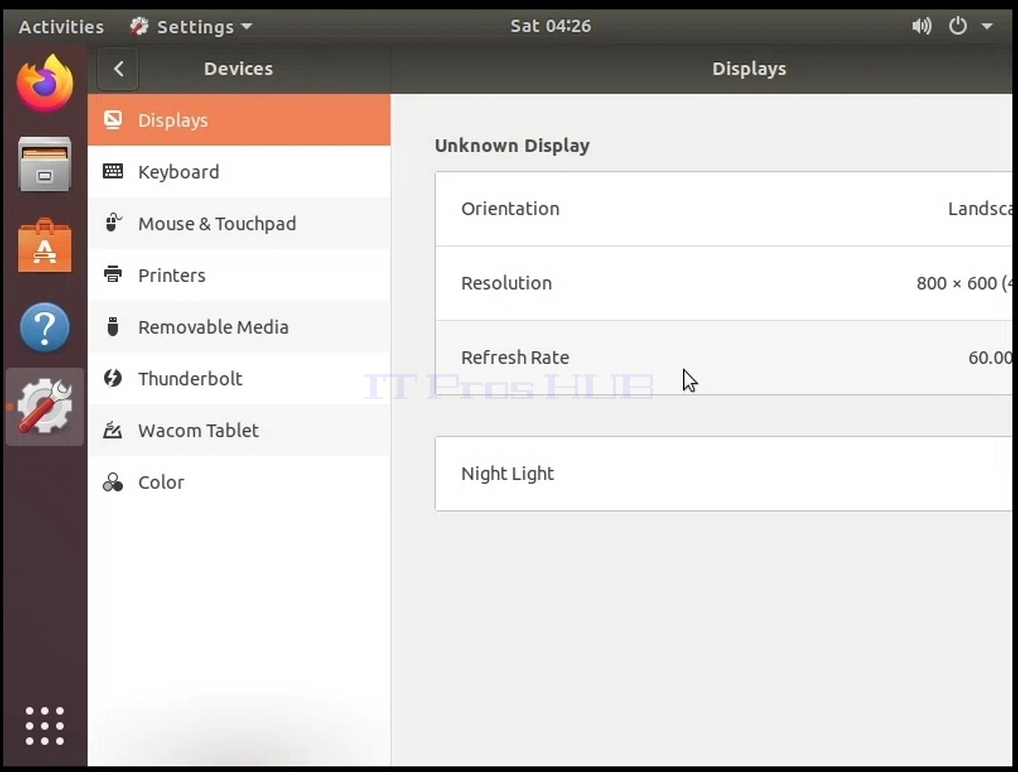Select Mouse & Touchpad in sidebar
Viewport: 1018px width, 772px height.
coord(239,223)
